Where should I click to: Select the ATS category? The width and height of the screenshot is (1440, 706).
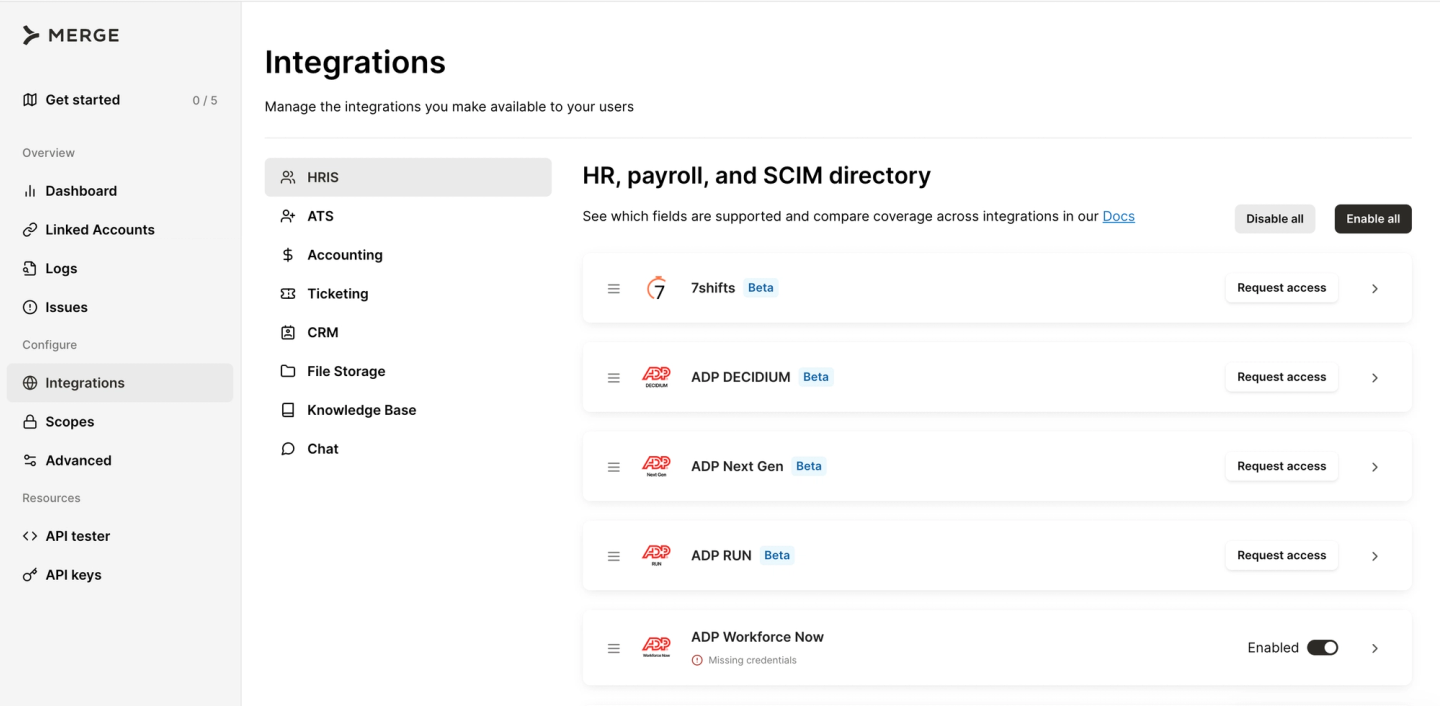(x=408, y=216)
